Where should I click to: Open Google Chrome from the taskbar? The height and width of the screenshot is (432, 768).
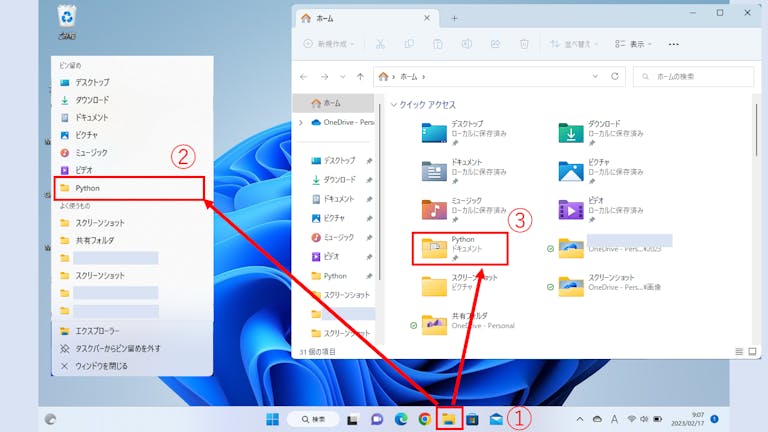(425, 419)
